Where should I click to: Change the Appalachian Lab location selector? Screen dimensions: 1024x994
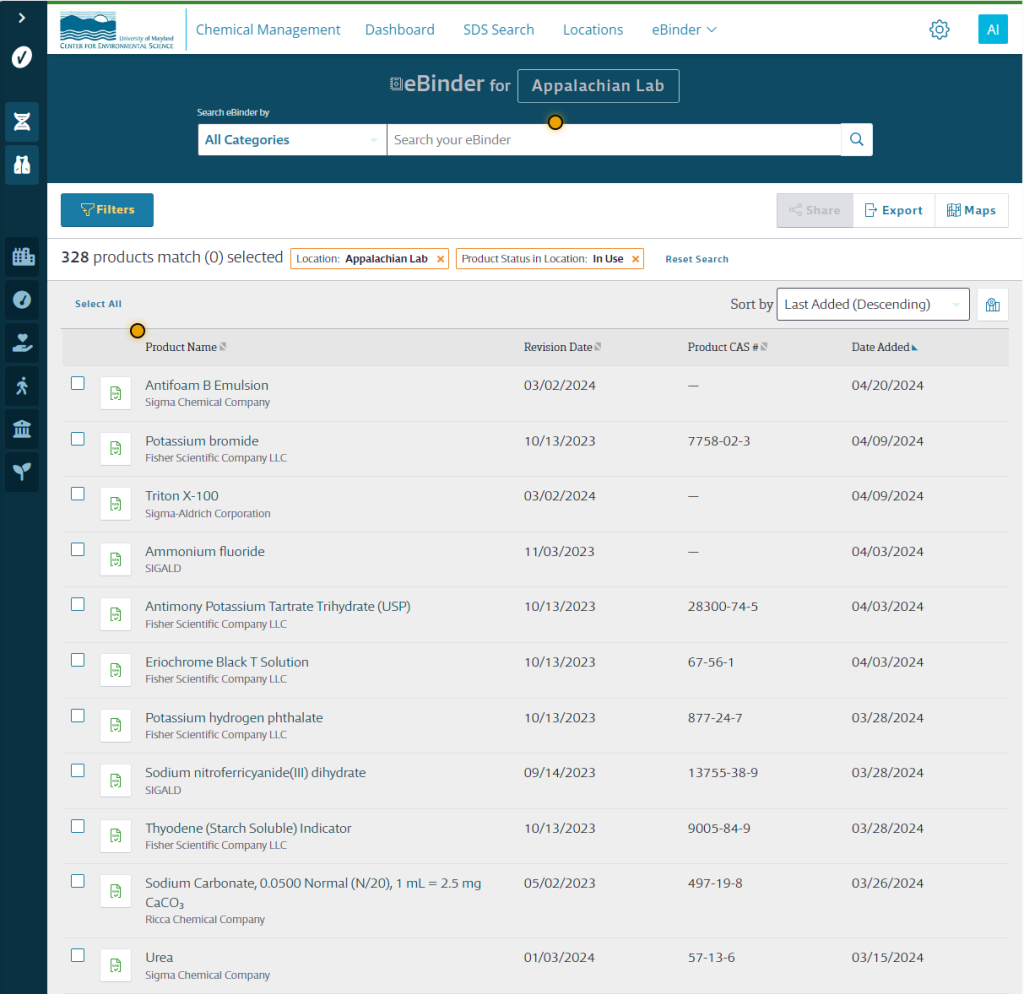(598, 86)
